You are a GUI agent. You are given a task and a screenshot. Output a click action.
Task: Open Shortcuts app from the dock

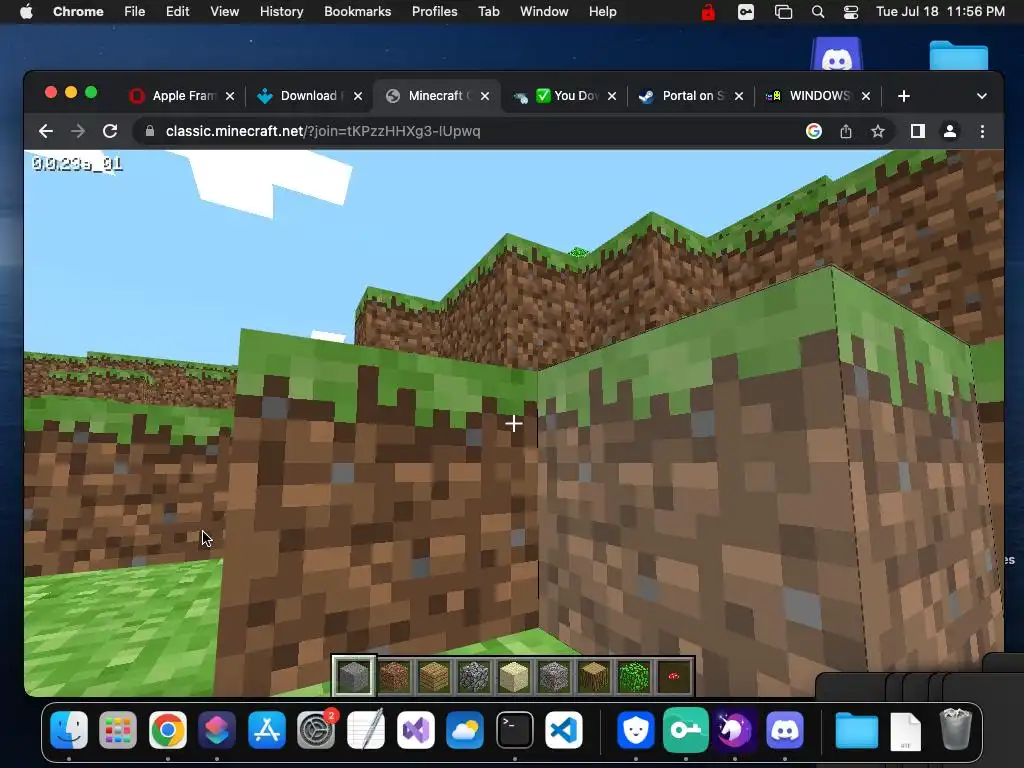217,730
